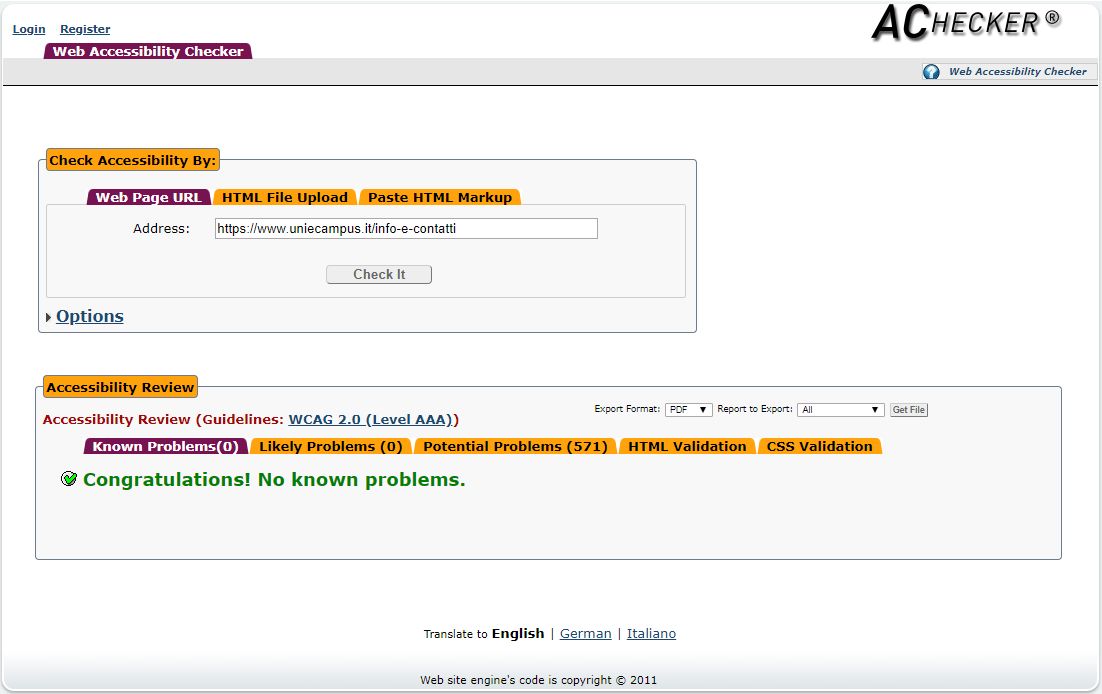Viewport: 1102px width, 694px height.
Task: Open the Export Format dropdown
Action: [x=689, y=409]
